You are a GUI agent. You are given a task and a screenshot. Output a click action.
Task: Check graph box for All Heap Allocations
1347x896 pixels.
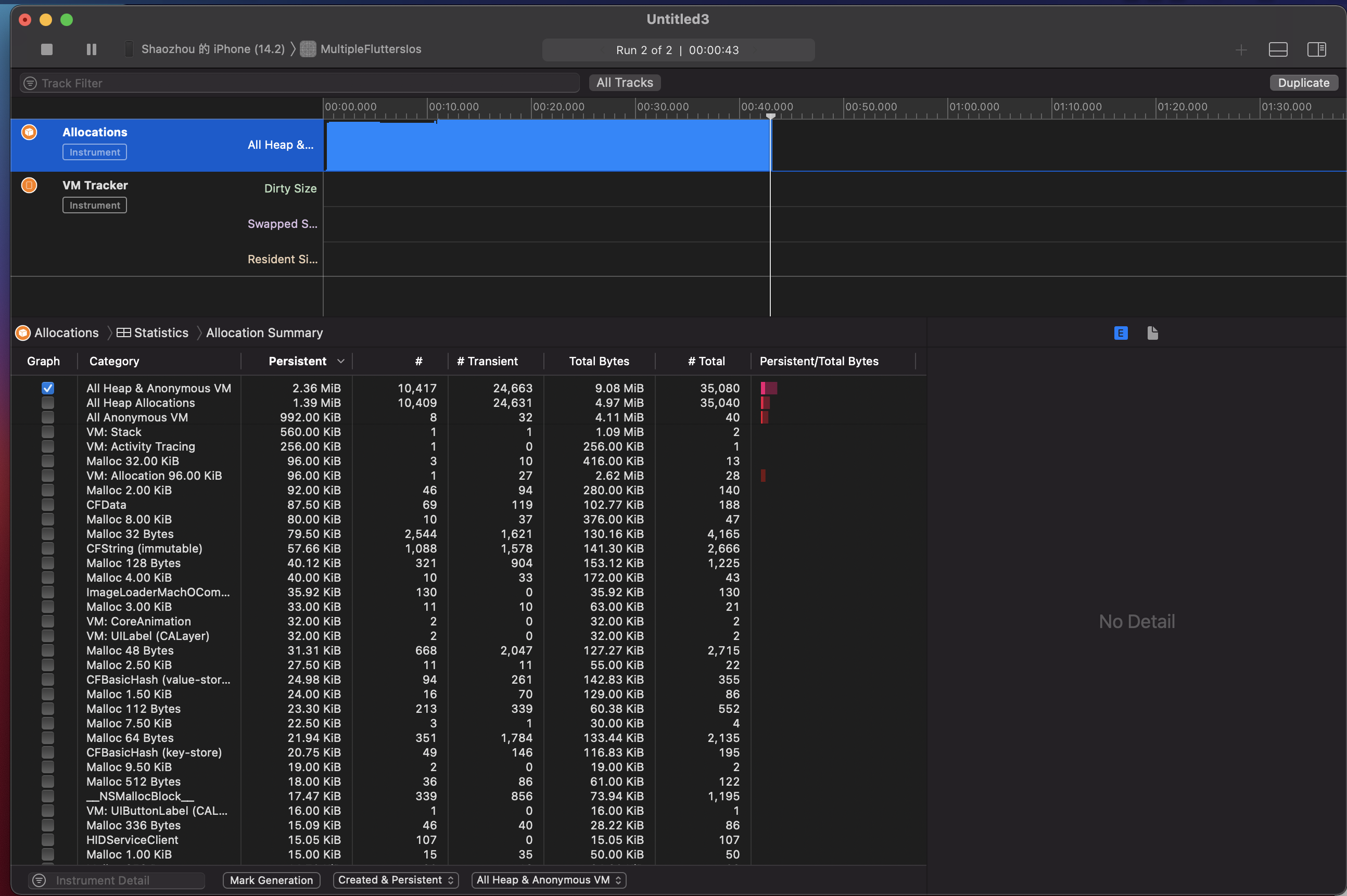point(48,403)
